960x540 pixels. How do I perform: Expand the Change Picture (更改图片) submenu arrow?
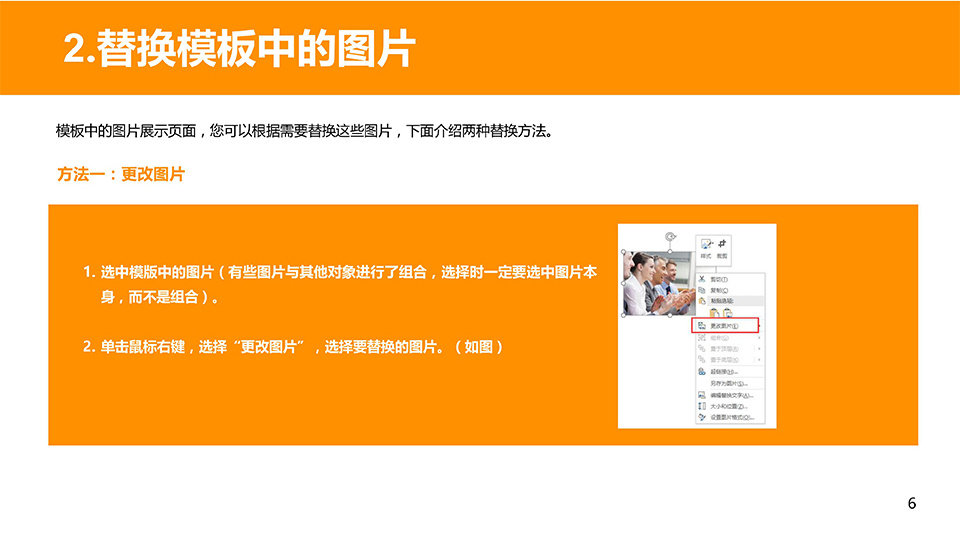(760, 326)
